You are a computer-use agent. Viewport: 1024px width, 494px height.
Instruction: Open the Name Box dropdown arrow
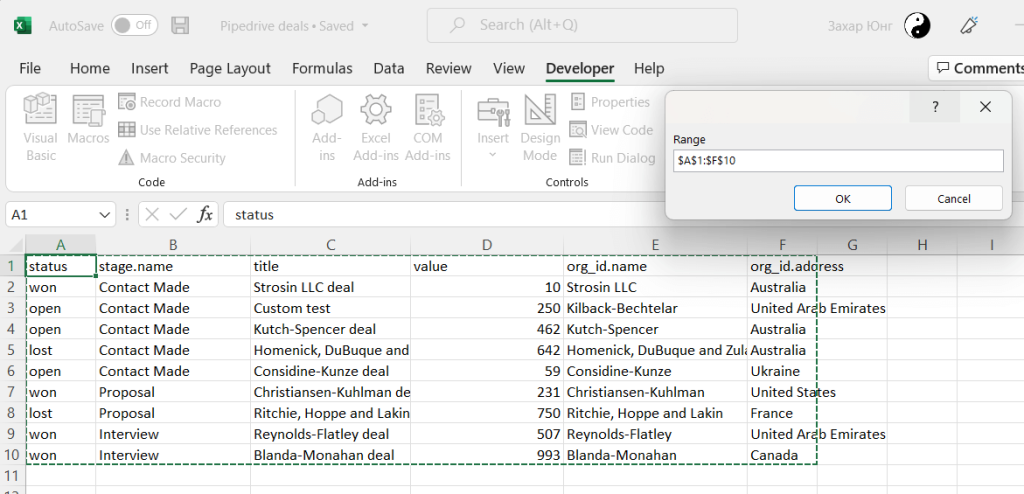click(x=104, y=214)
